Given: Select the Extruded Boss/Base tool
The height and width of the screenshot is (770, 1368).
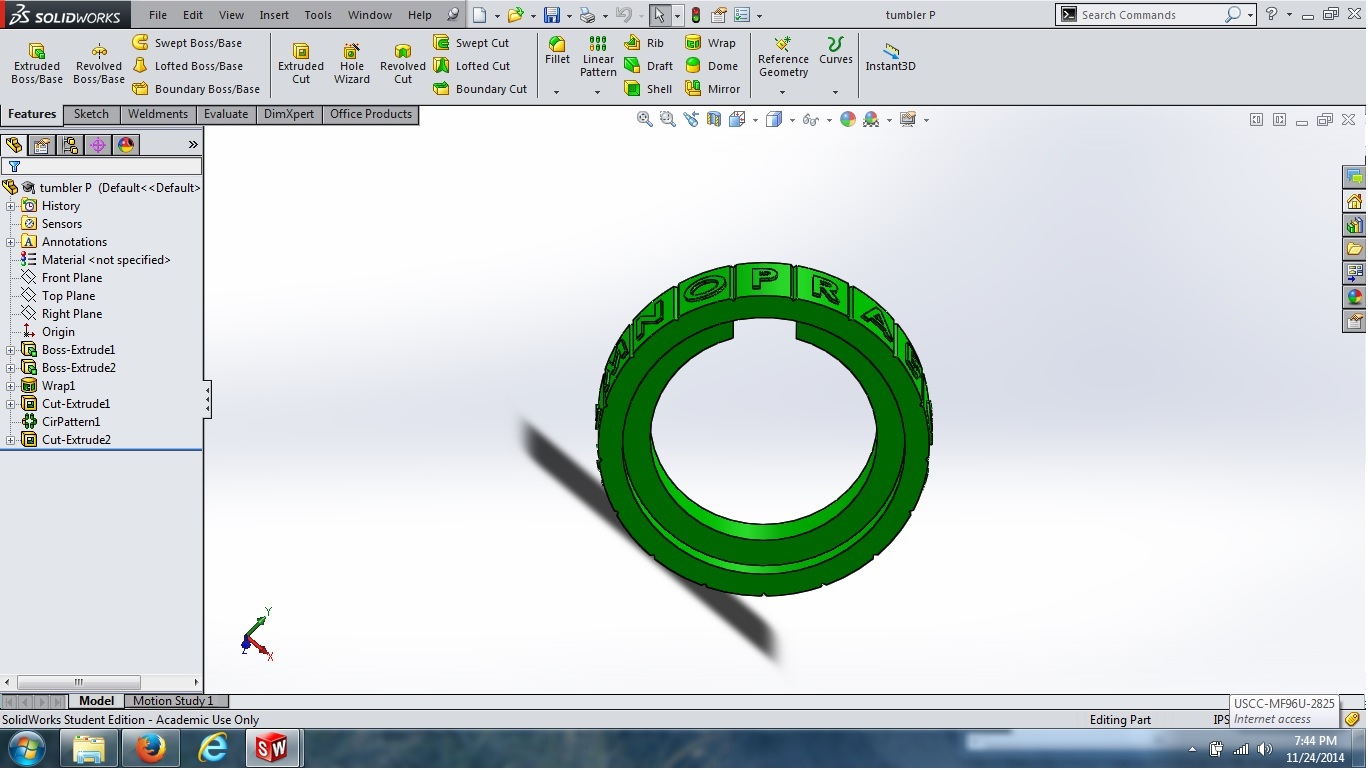Looking at the screenshot, I should pyautogui.click(x=37, y=63).
